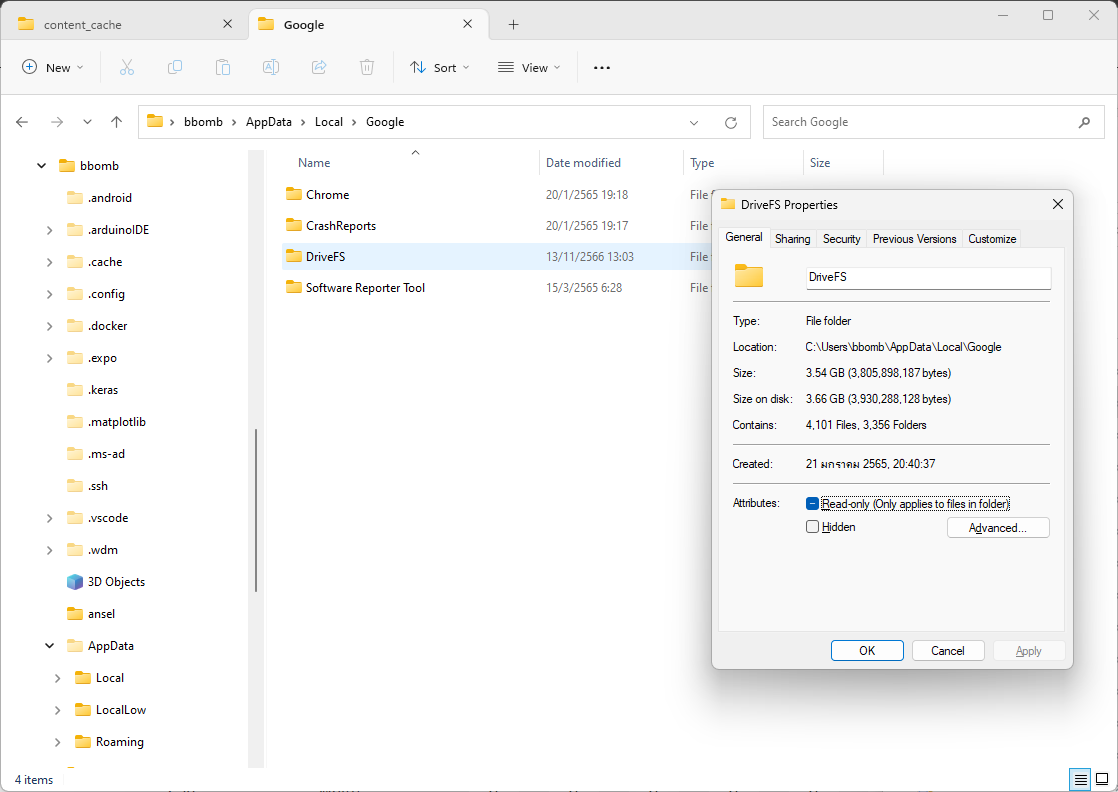This screenshot has height=792, width=1118.
Task: Collapse the AppData tree node
Action: point(50,646)
